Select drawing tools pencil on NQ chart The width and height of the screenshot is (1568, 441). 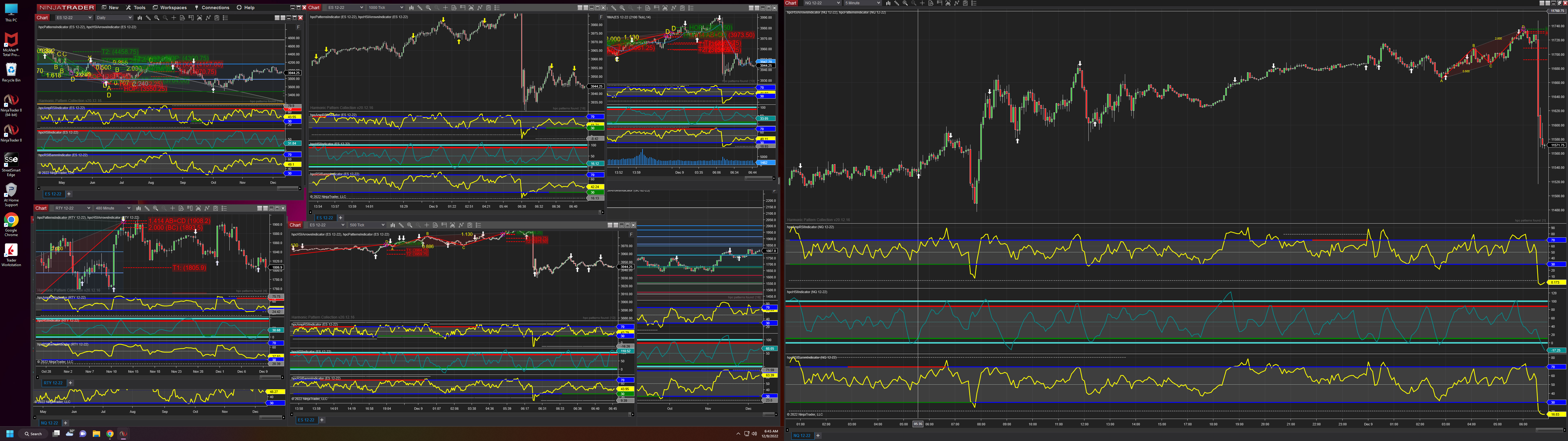(x=897, y=3)
